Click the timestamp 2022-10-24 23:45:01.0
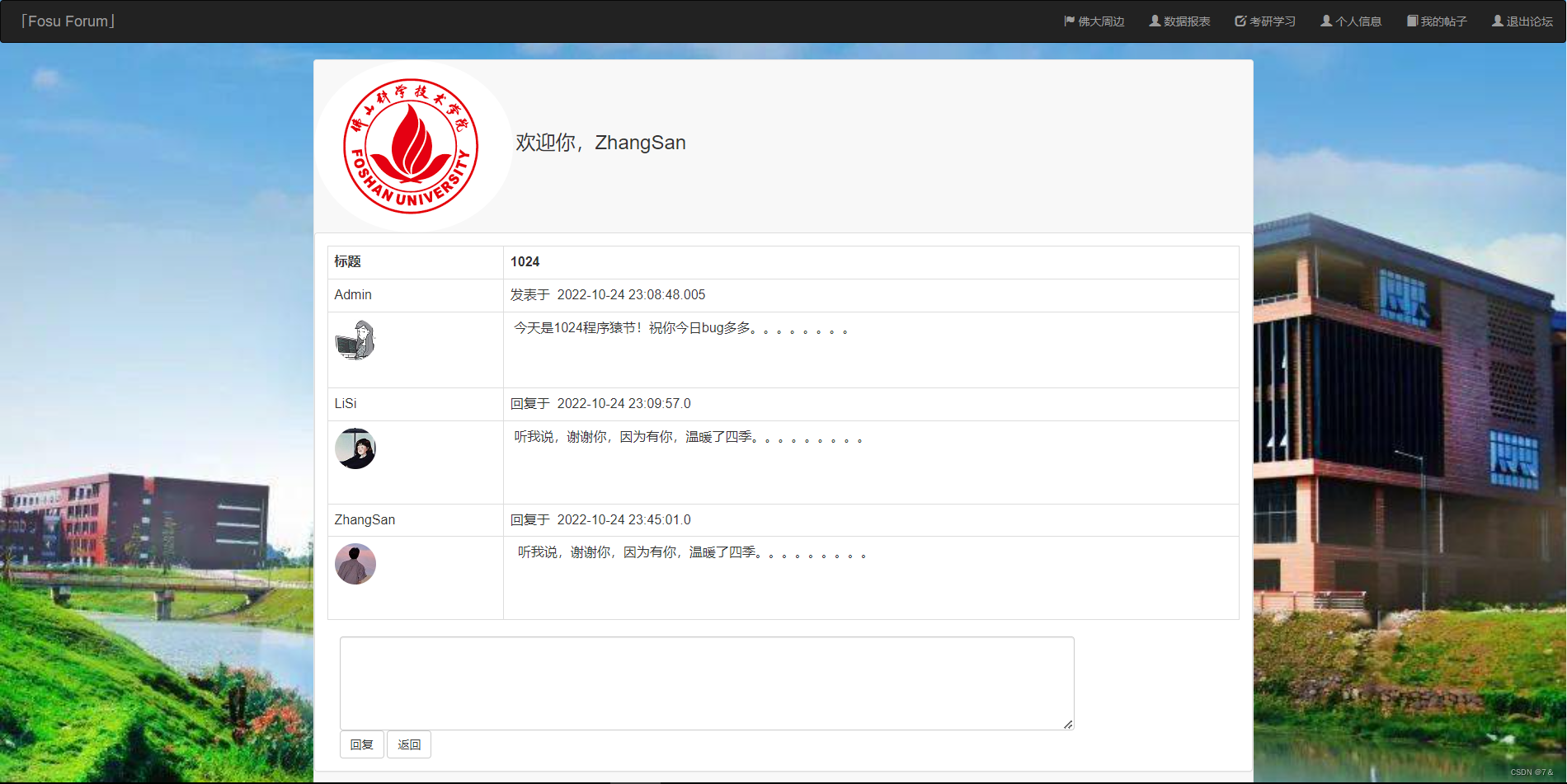The width and height of the screenshot is (1567, 784). [624, 520]
